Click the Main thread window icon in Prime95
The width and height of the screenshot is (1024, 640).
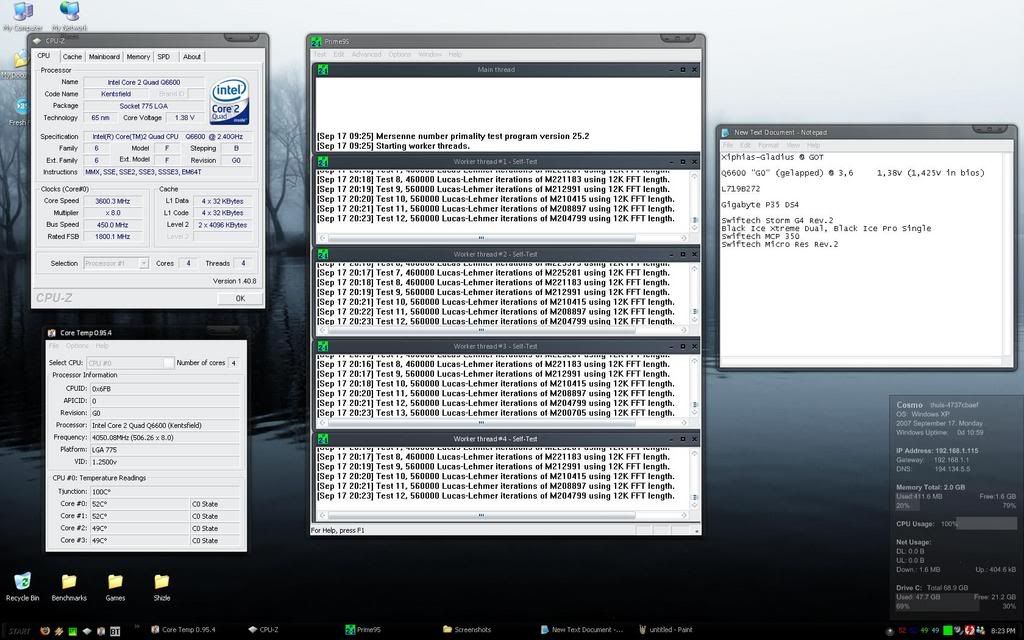323,69
